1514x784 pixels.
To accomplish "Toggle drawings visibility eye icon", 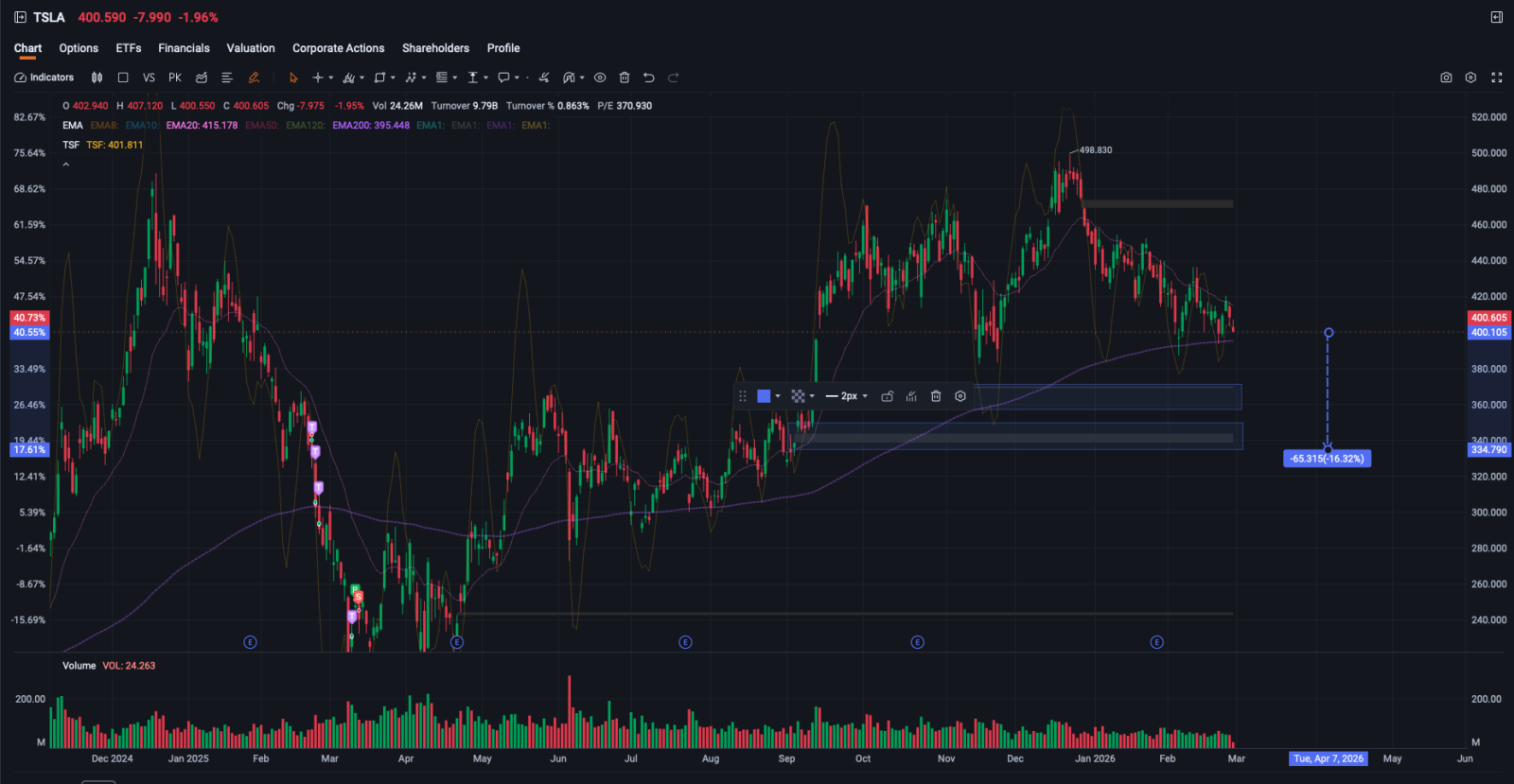I will (600, 78).
